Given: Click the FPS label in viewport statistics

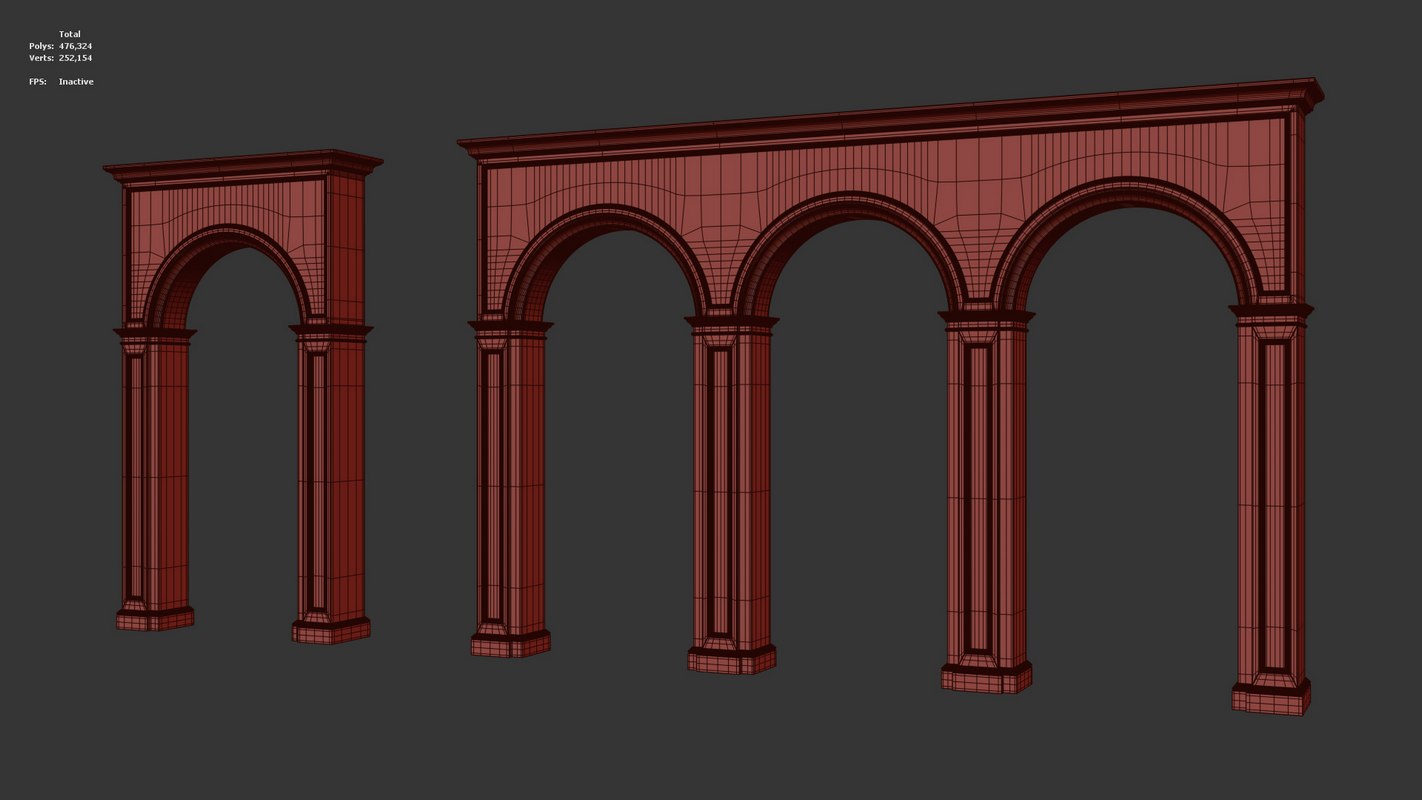Looking at the screenshot, I should click(38, 81).
